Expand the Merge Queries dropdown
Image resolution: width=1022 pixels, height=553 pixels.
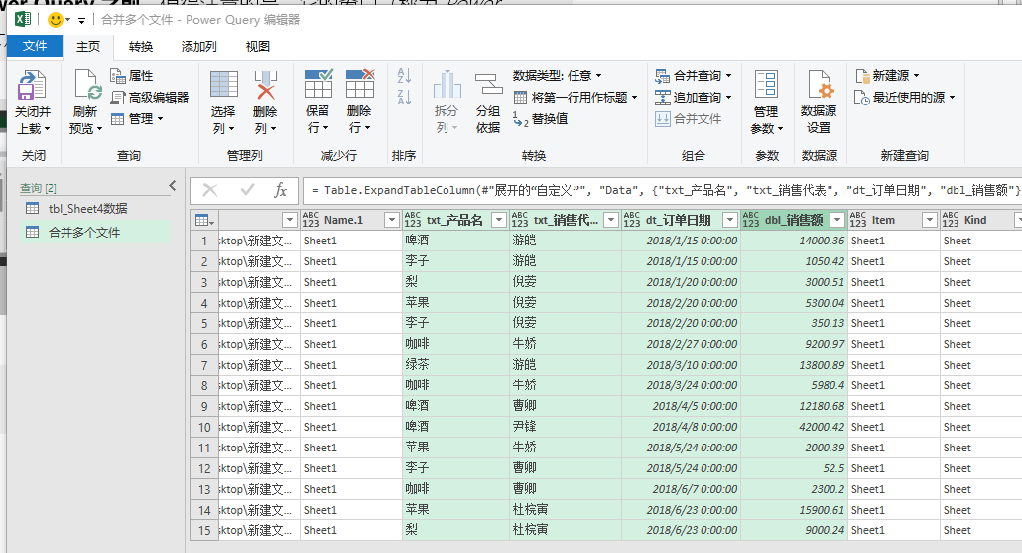[x=694, y=75]
